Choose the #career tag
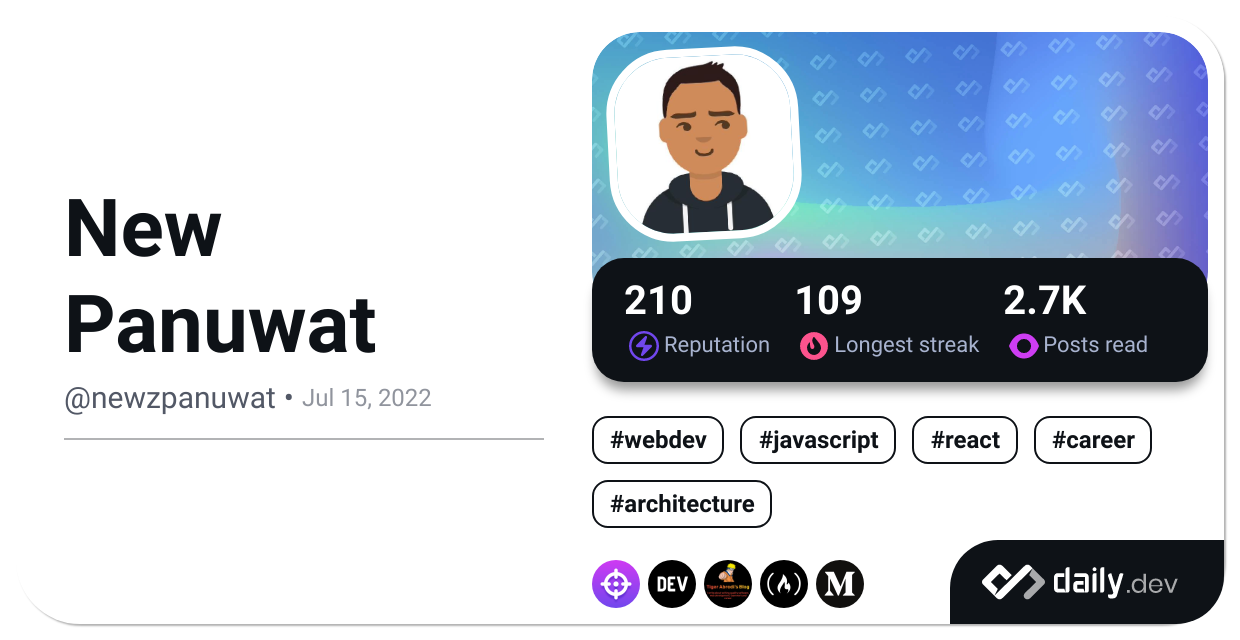The height and width of the screenshot is (640, 1240). tap(1093, 440)
